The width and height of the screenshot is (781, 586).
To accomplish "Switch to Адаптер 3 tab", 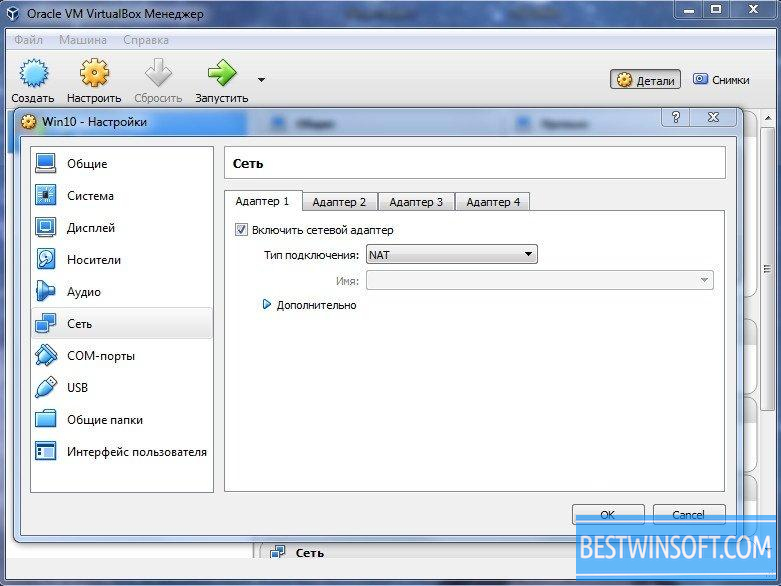I will [x=416, y=202].
